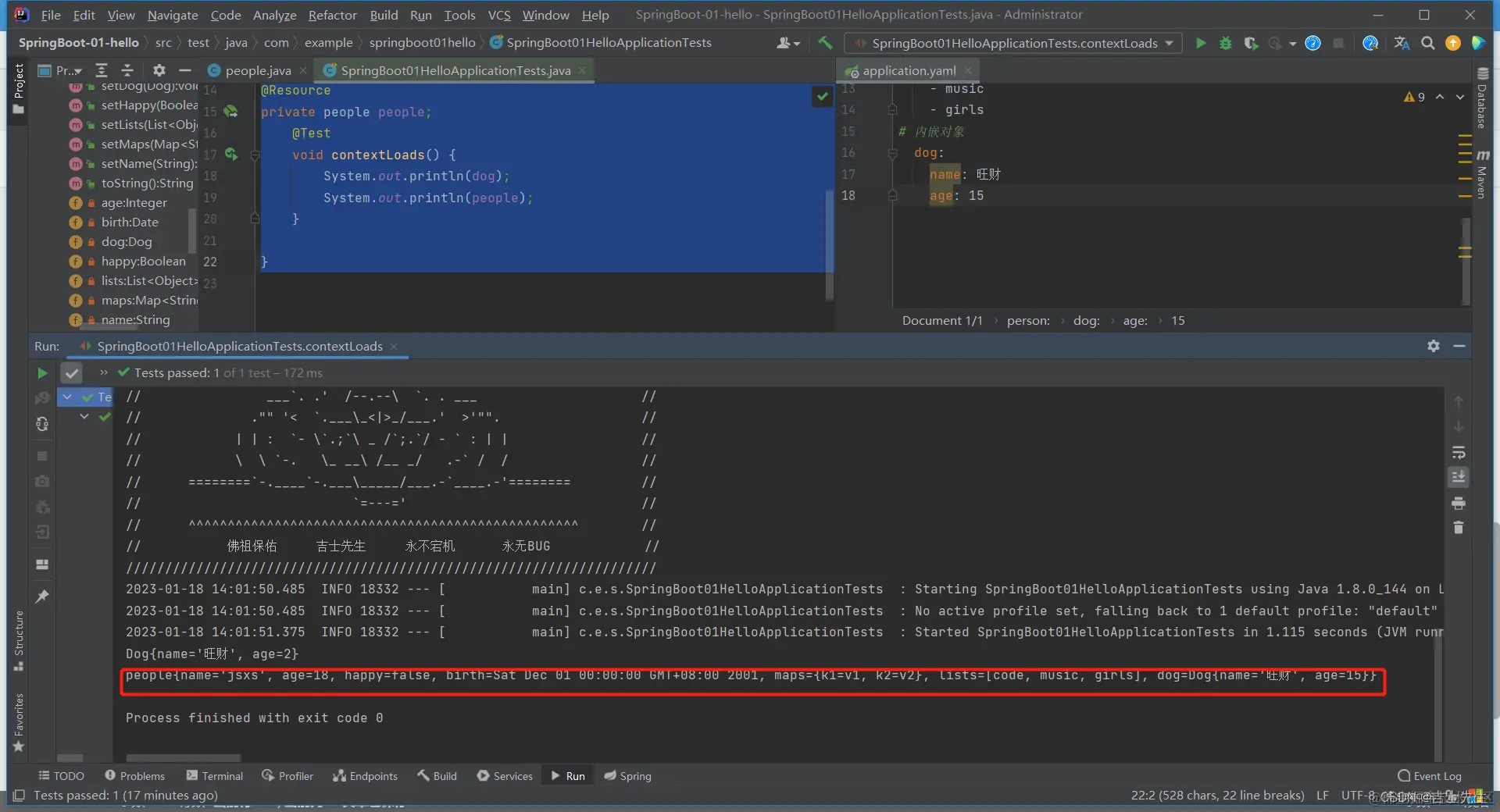The width and height of the screenshot is (1500, 812).
Task: Pin the Run tab with the pin icon
Action: 42,597
